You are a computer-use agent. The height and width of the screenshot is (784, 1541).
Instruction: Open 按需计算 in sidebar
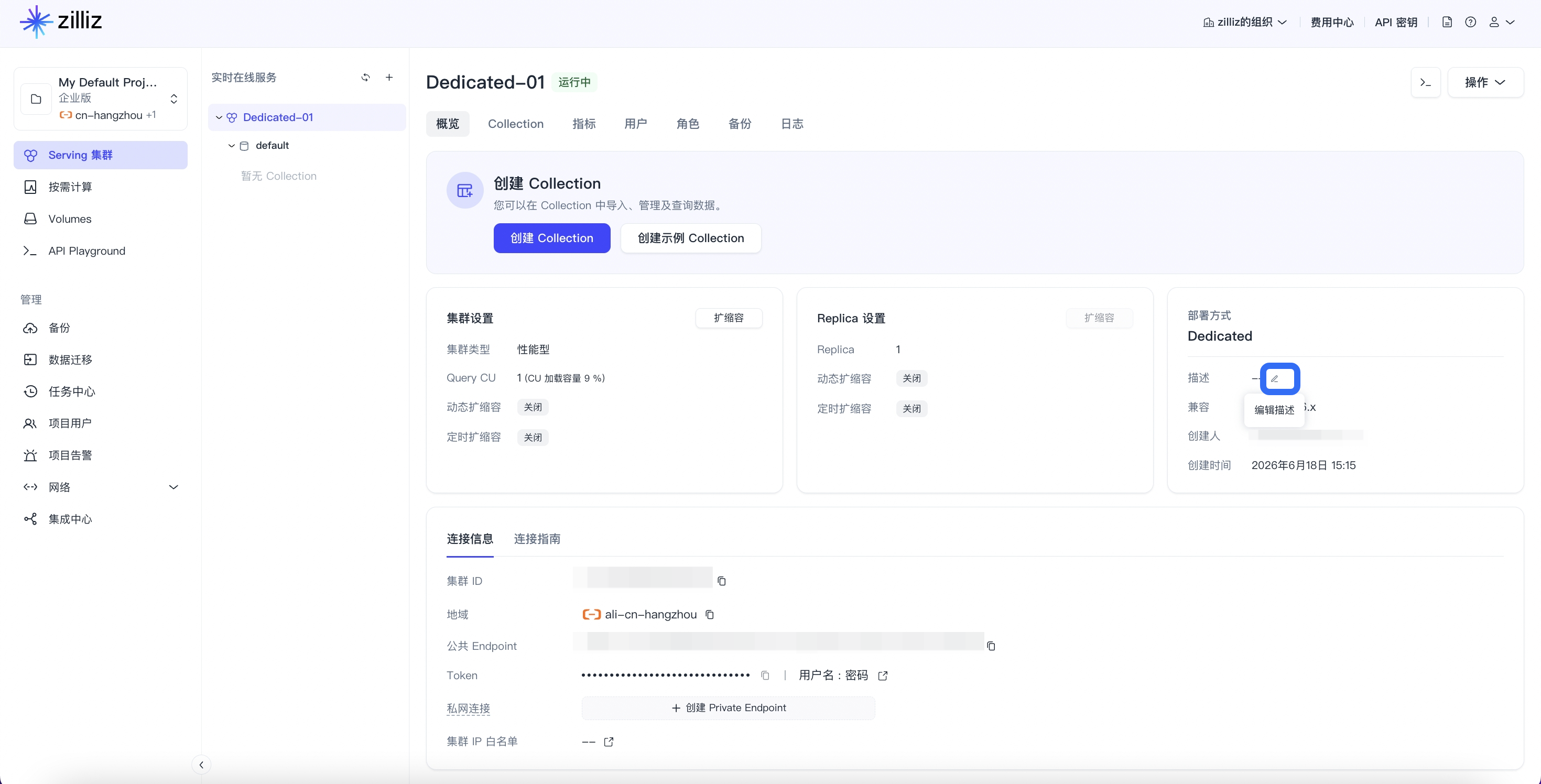point(101,187)
